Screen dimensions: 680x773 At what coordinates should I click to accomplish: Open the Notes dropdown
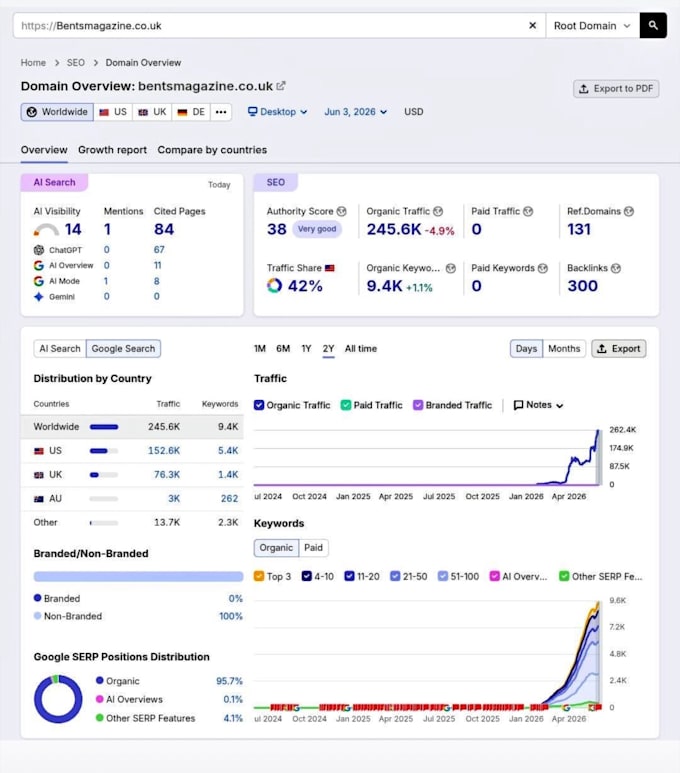pos(538,405)
